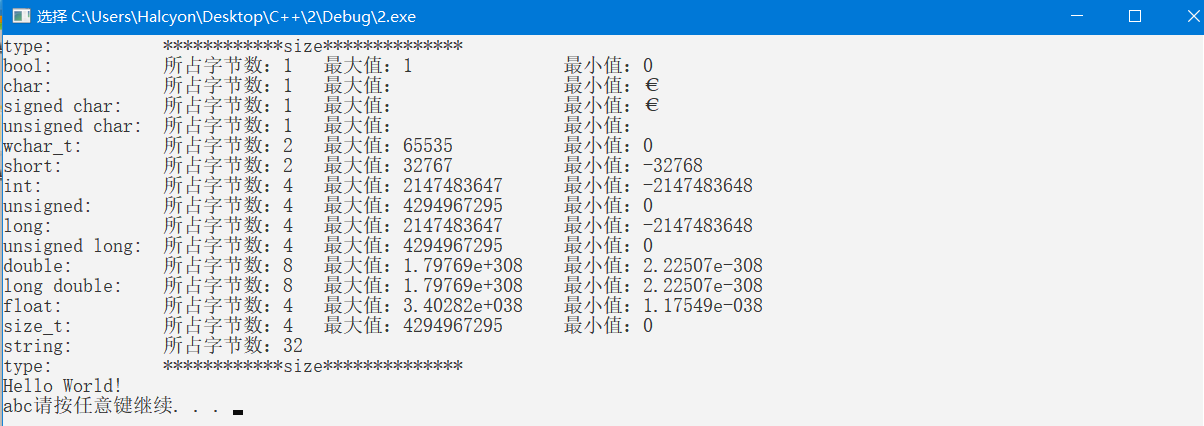The height and width of the screenshot is (426, 1204).
Task: Click the bottom asterisk 'size' header line
Action: coord(313,366)
